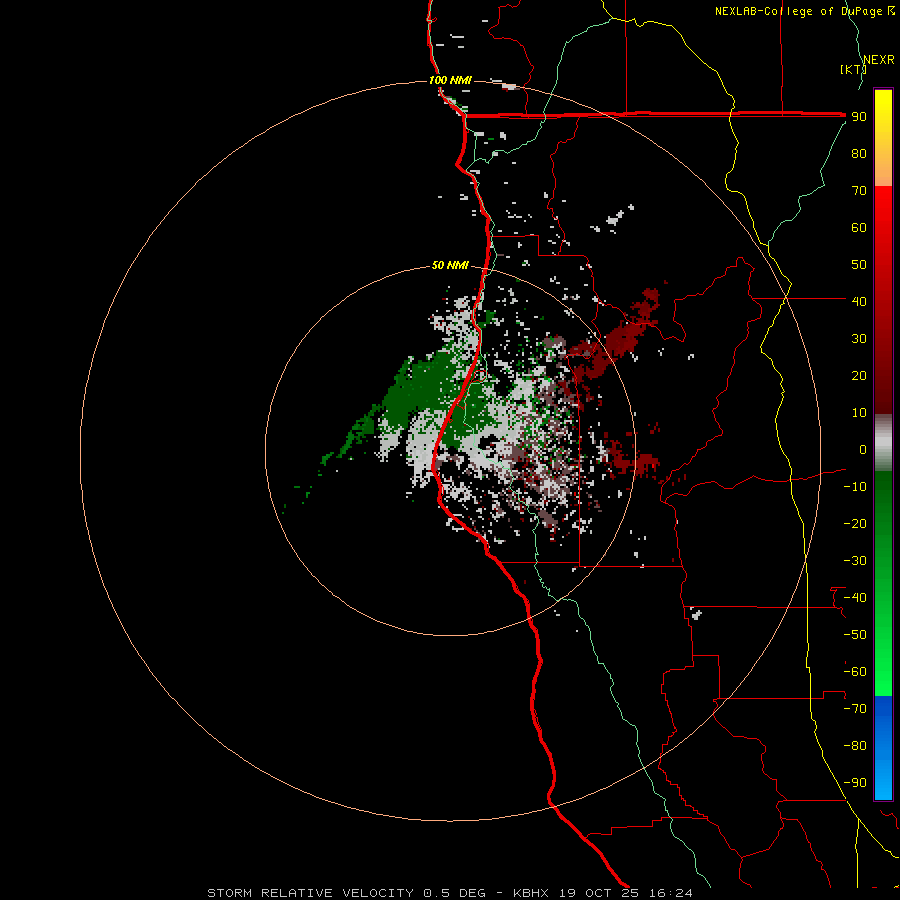Pick the gray zero-velocity segment of color bar
The width and height of the screenshot is (900, 900).
(x=883, y=443)
